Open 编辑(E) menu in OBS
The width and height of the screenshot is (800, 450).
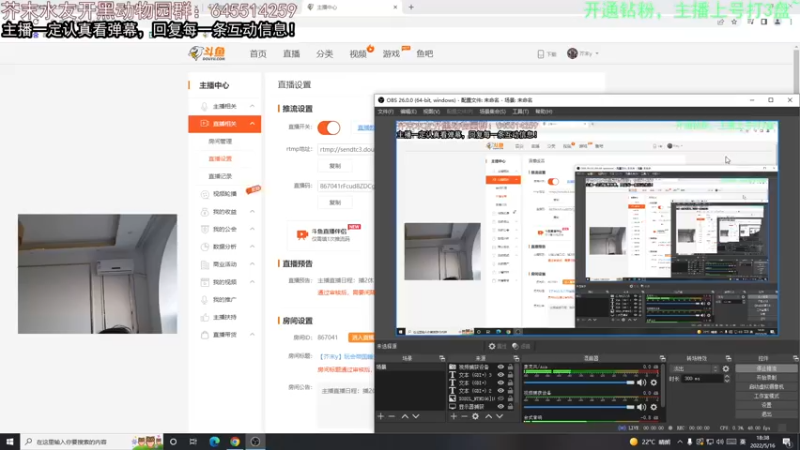408,112
